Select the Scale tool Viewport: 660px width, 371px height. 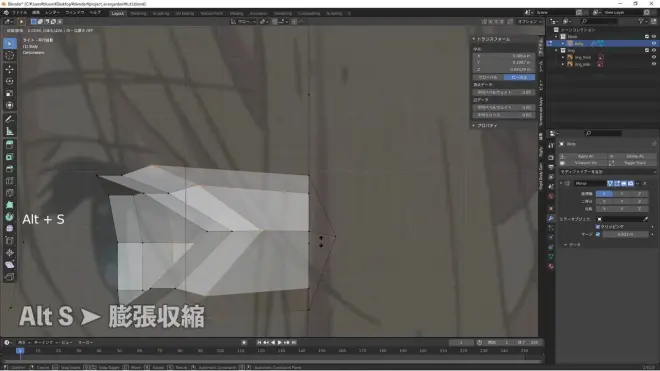(x=10, y=93)
